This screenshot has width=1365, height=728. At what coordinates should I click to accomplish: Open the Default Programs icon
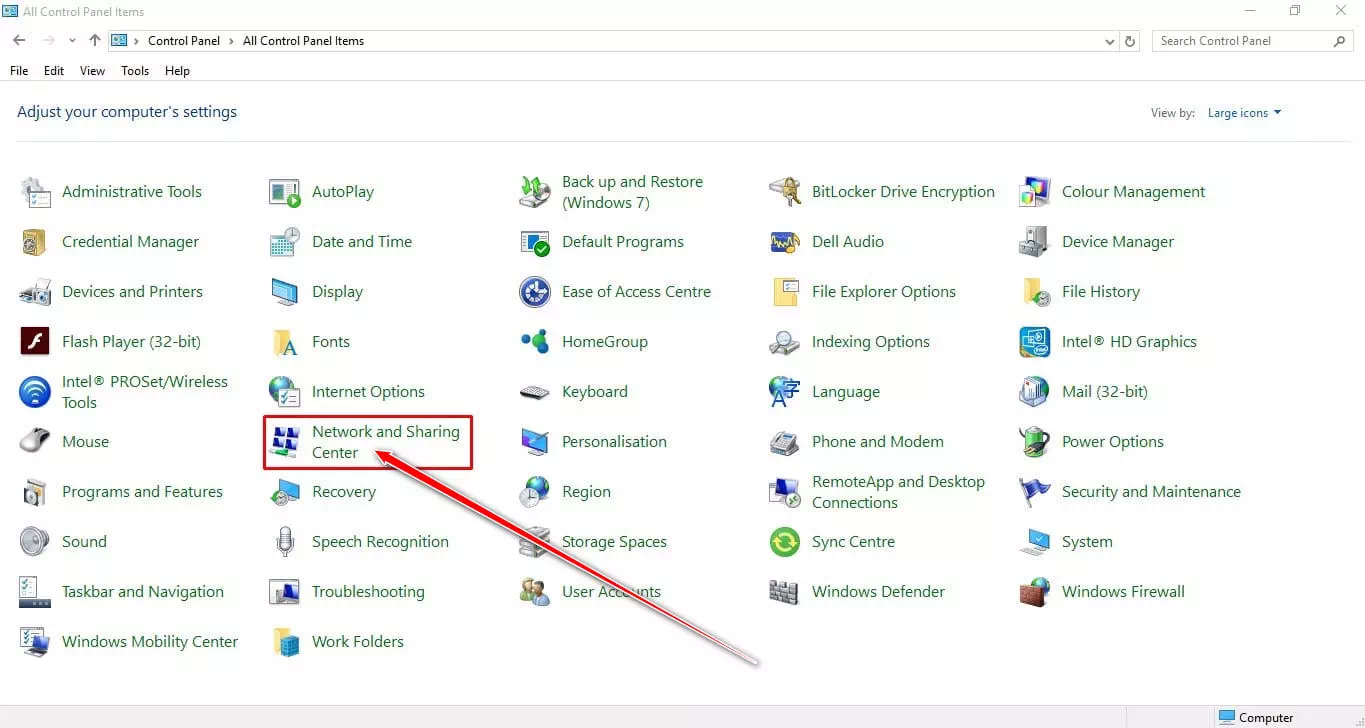[535, 242]
